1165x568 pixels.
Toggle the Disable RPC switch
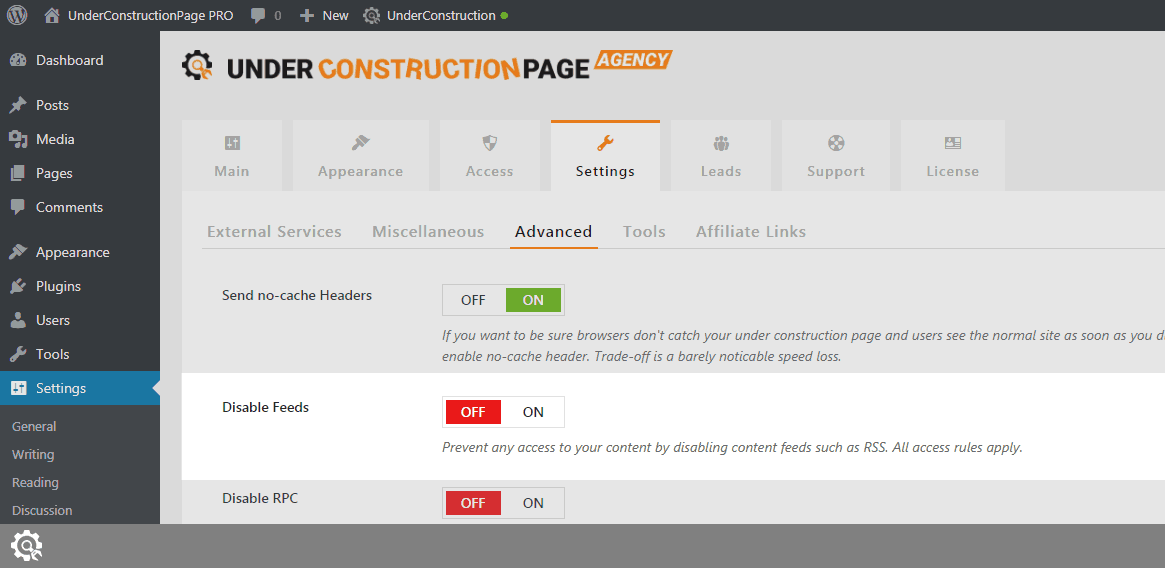click(503, 503)
